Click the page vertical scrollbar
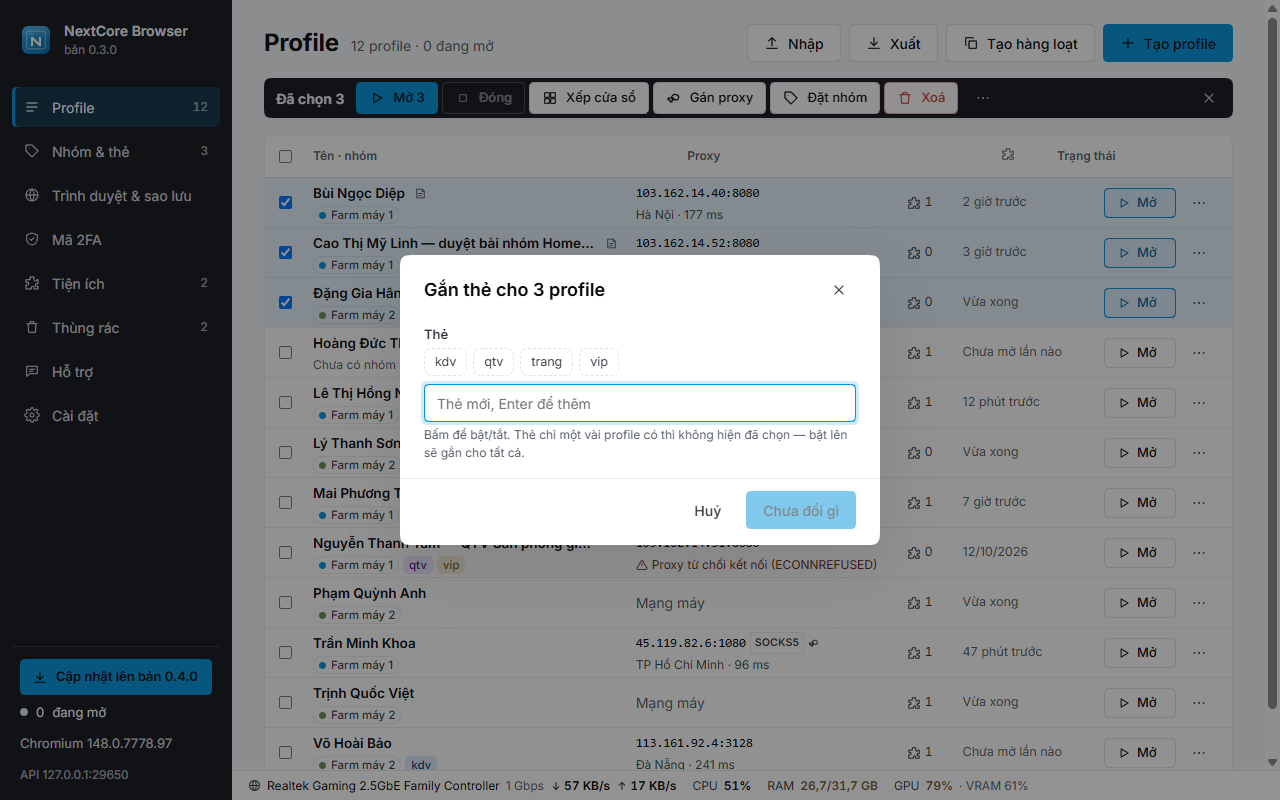 (1272, 365)
